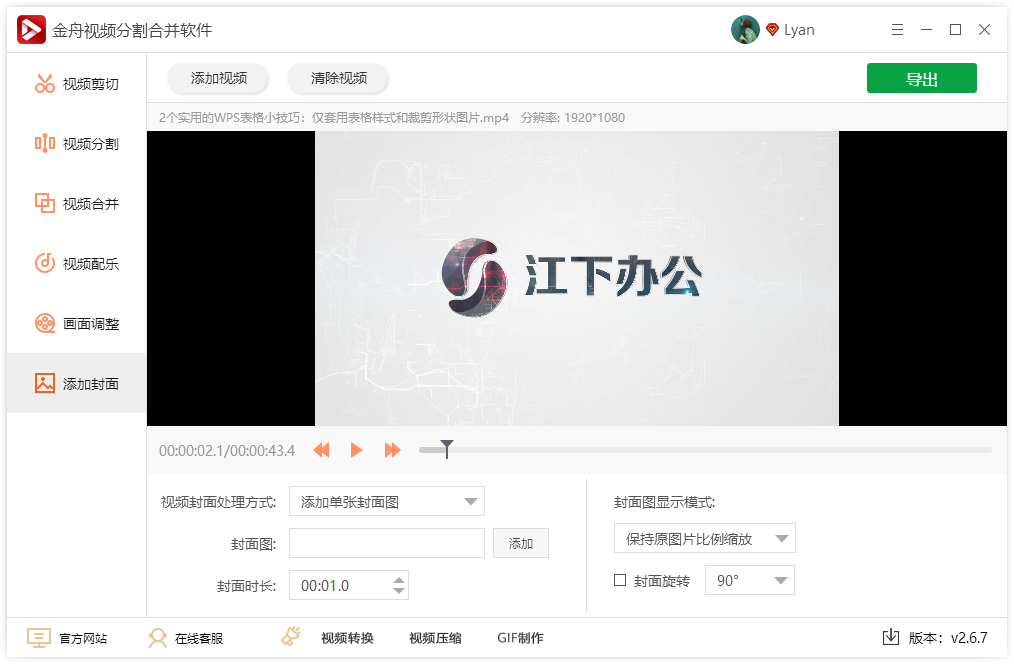Open the 视频配乐 video soundtrack section

coord(76,264)
